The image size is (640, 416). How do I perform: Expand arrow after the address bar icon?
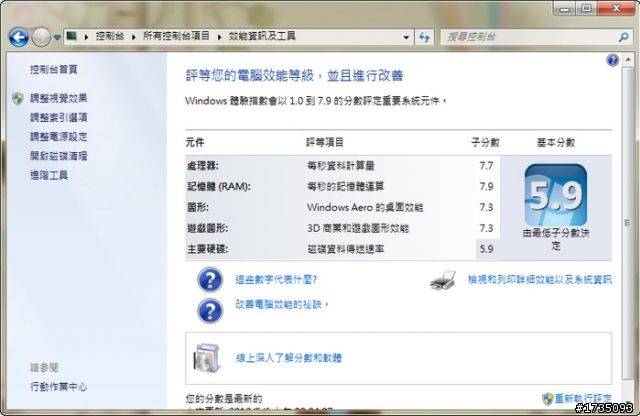tap(86, 37)
